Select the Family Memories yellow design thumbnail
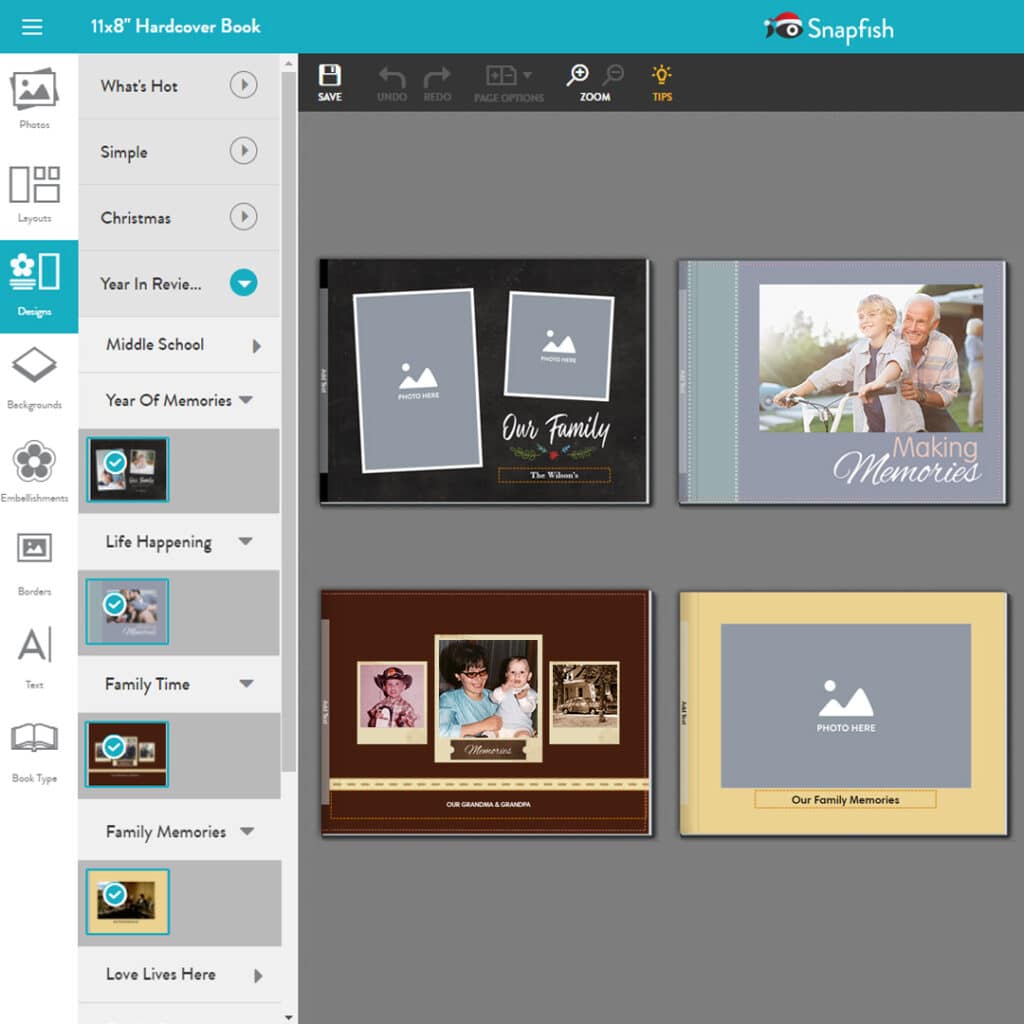 pos(126,901)
